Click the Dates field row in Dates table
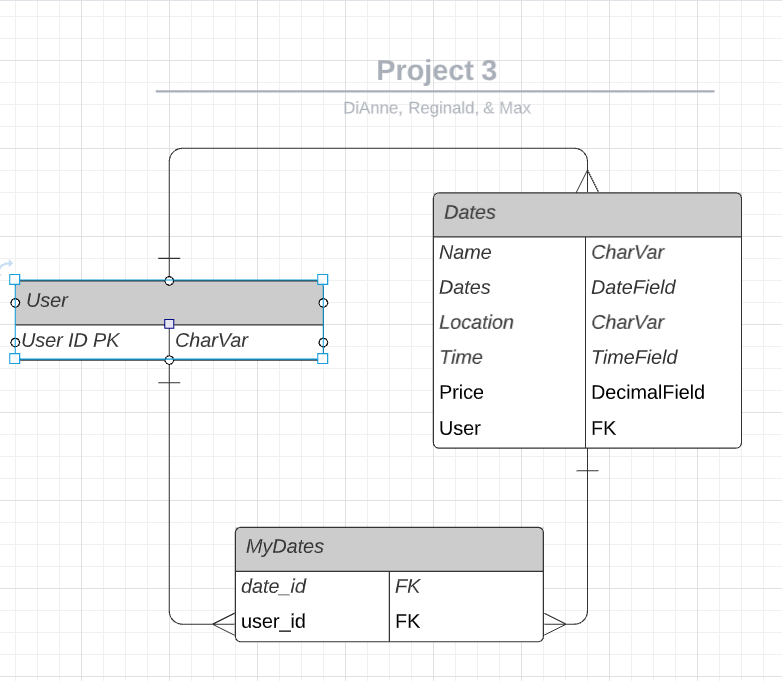The image size is (782, 681). click(x=510, y=287)
